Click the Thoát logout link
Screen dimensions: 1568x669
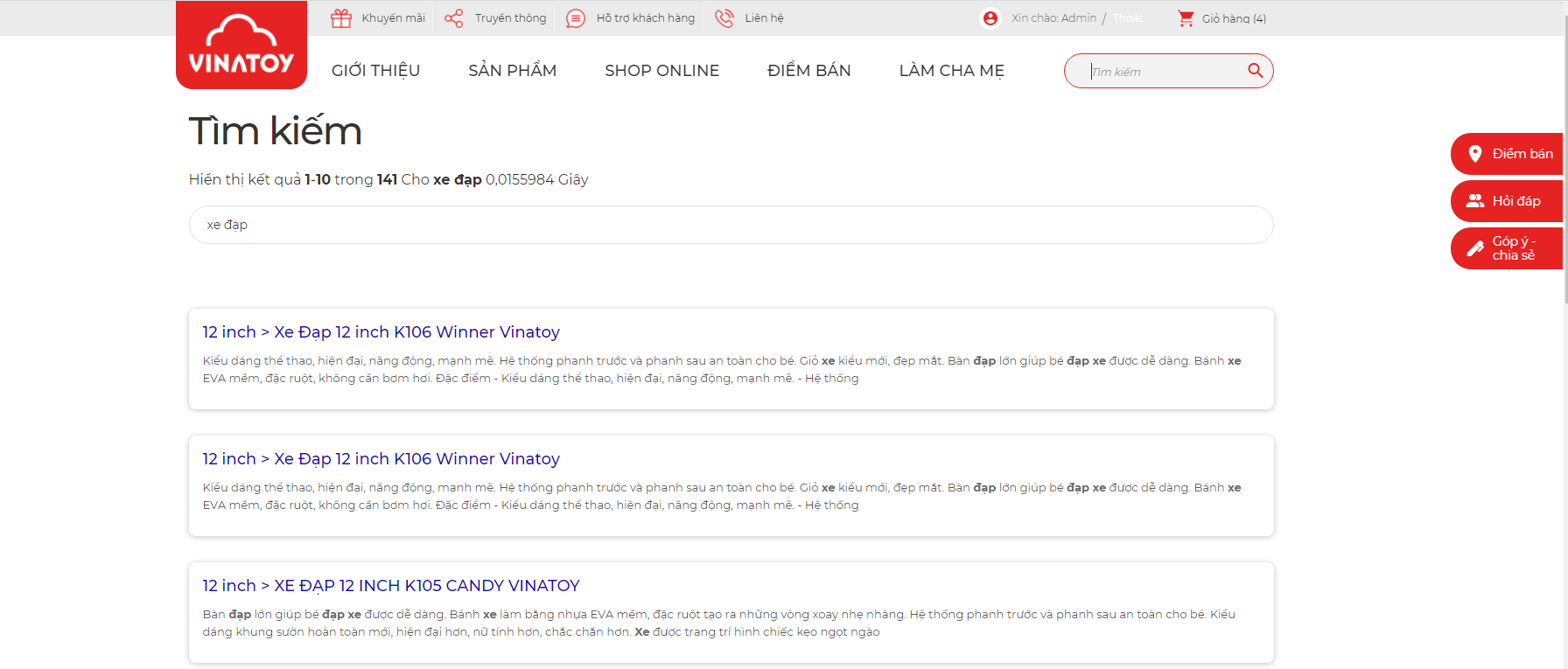click(1128, 18)
